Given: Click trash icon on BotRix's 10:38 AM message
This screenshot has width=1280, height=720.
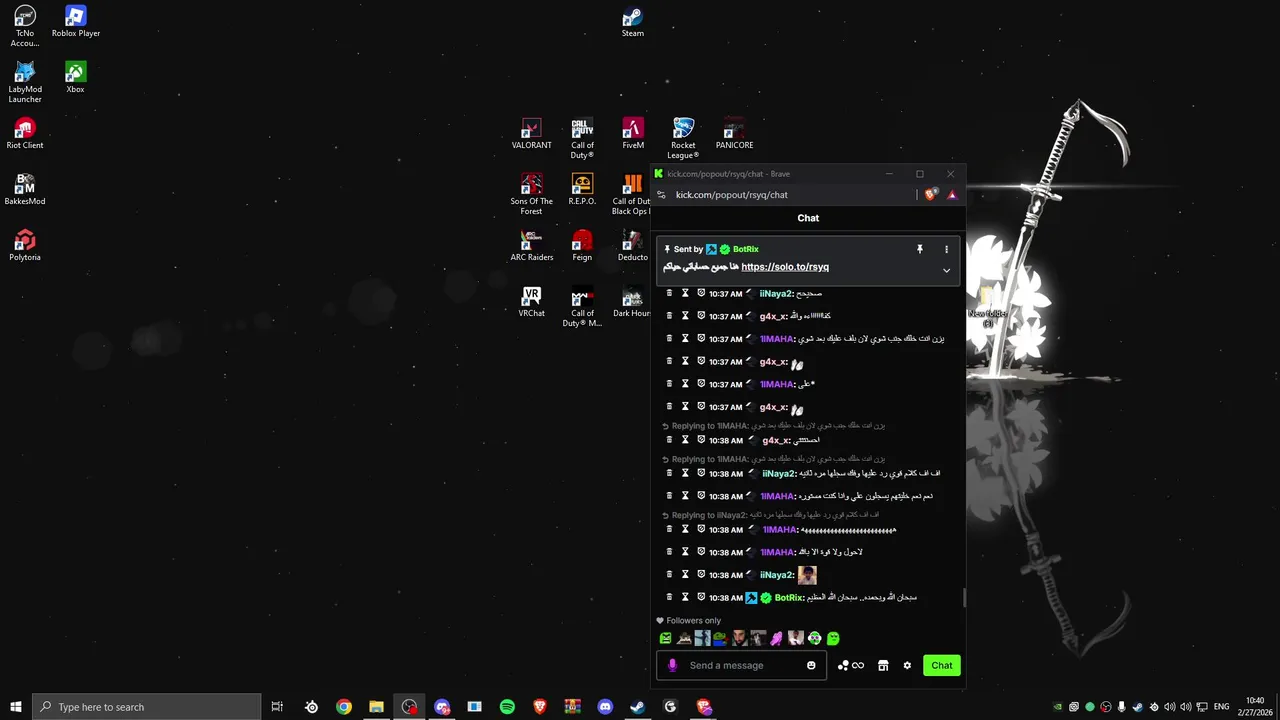Looking at the screenshot, I should coord(670,597).
